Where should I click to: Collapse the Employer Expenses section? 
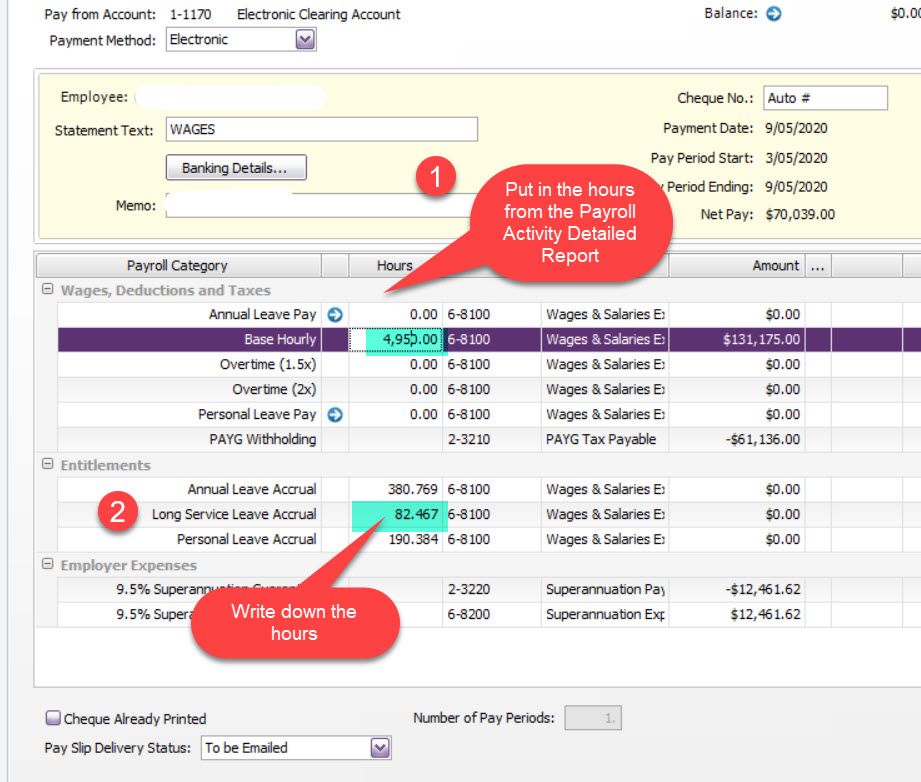pos(47,565)
